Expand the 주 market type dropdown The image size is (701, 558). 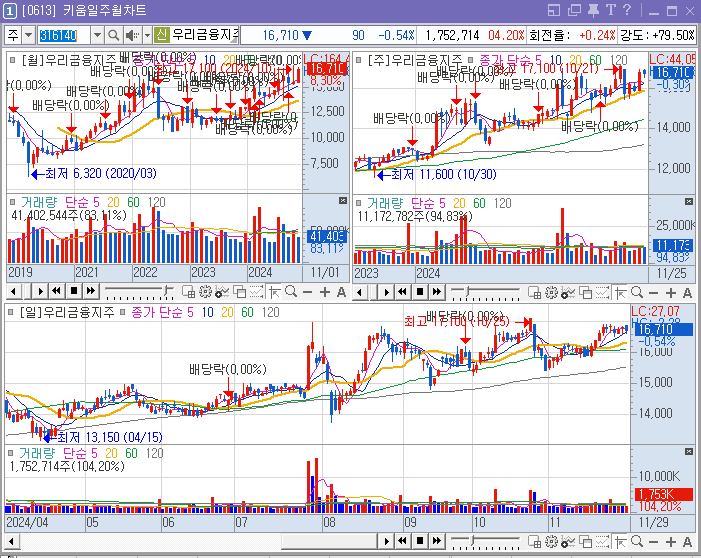[x=29, y=35]
